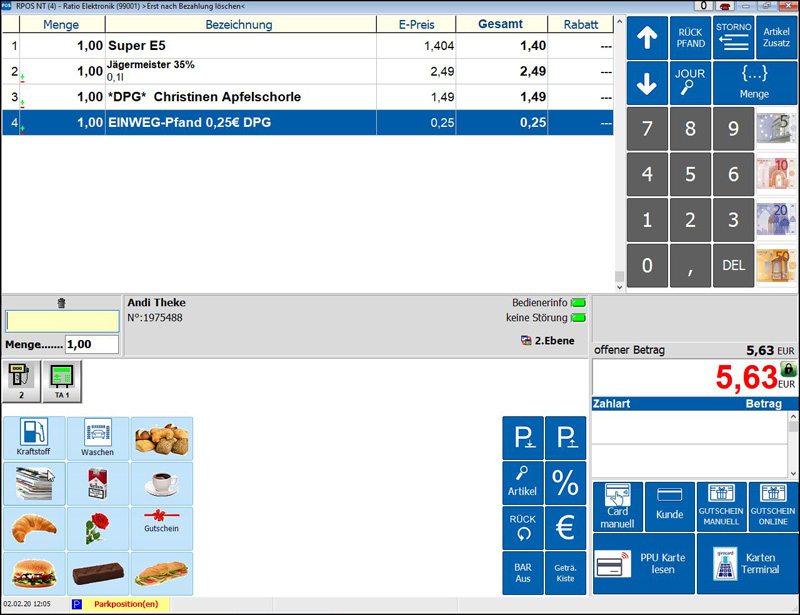Pick the hamburger product tile
The height and width of the screenshot is (615, 800).
pos(35,573)
